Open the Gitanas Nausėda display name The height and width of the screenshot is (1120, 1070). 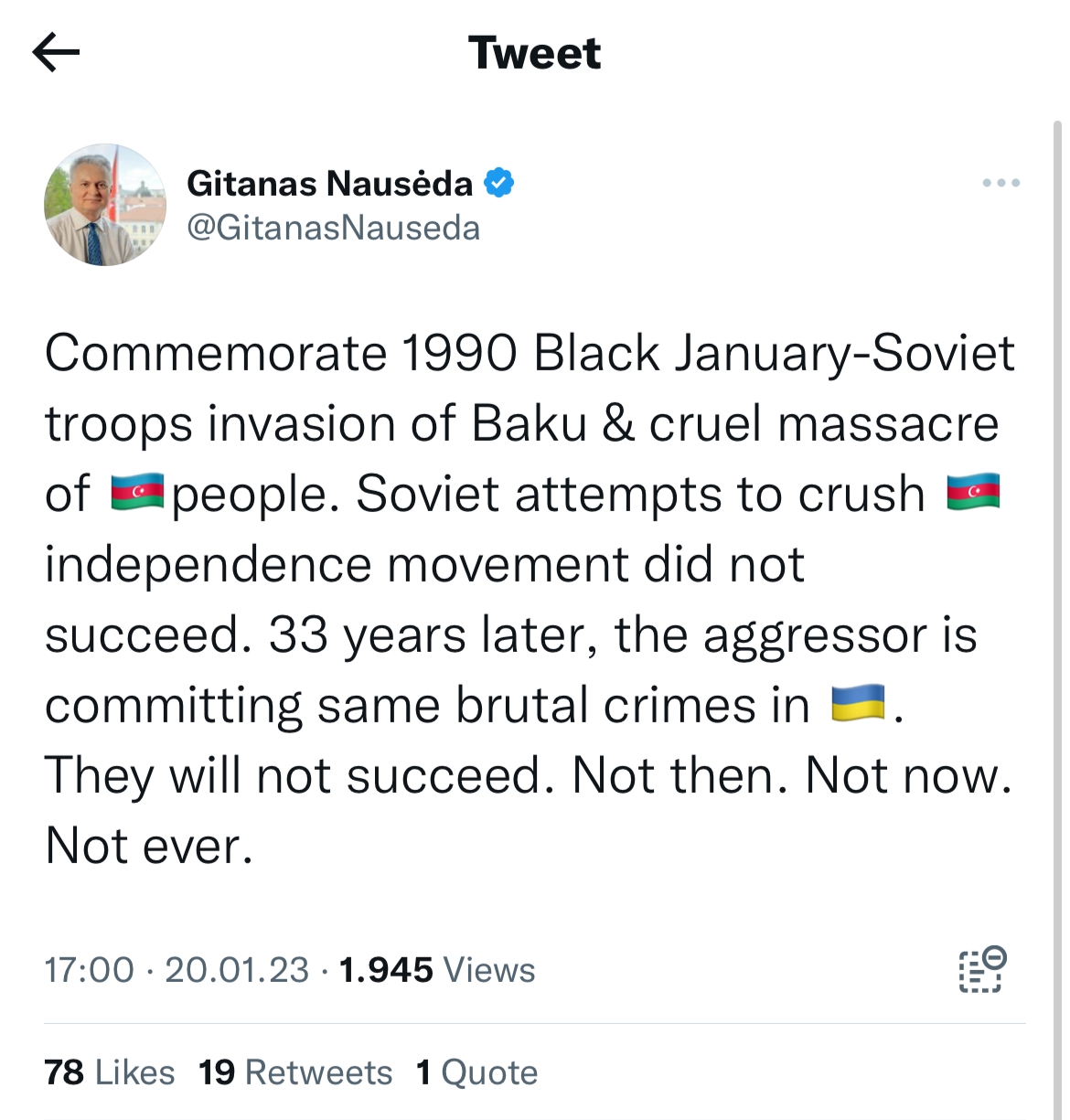pyautogui.click(x=329, y=184)
